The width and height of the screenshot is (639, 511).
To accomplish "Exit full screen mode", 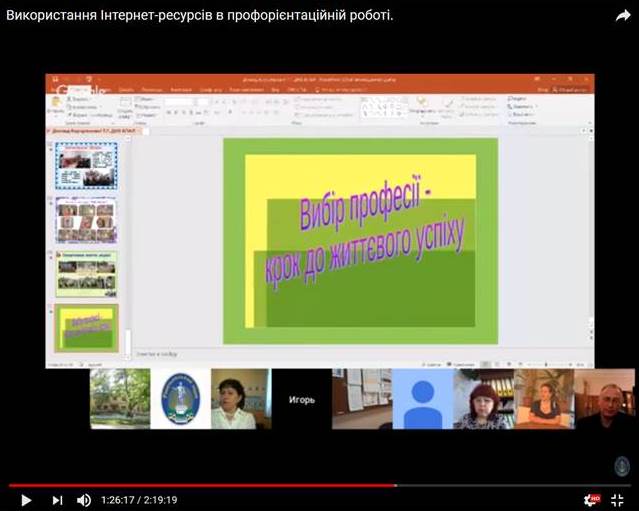I will point(618,500).
